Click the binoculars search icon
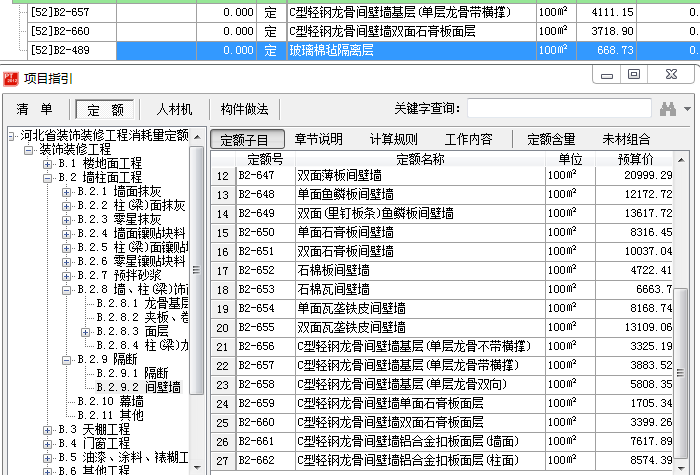Viewport: 700px width, 475px height. pyautogui.click(x=668, y=108)
